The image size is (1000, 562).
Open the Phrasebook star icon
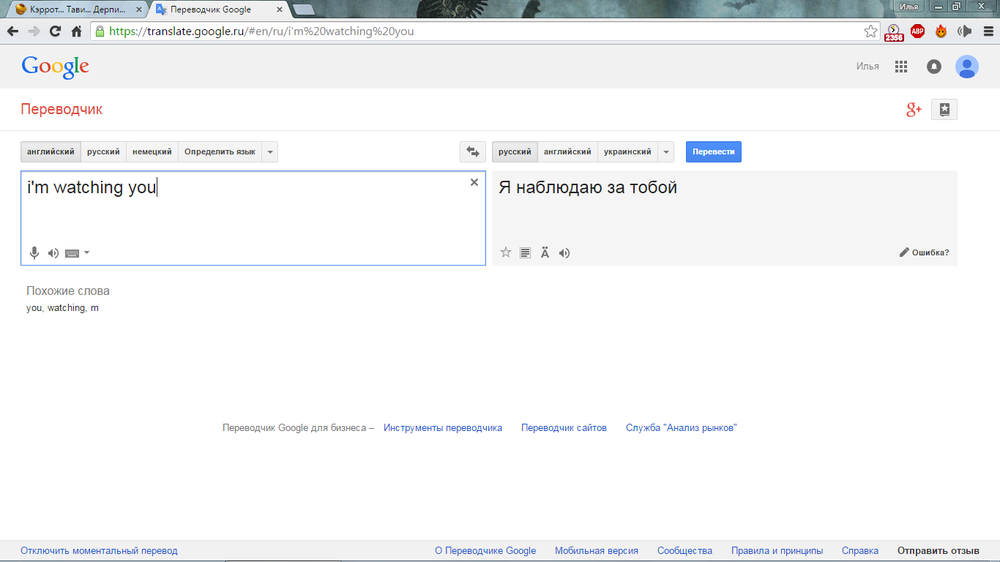945,110
